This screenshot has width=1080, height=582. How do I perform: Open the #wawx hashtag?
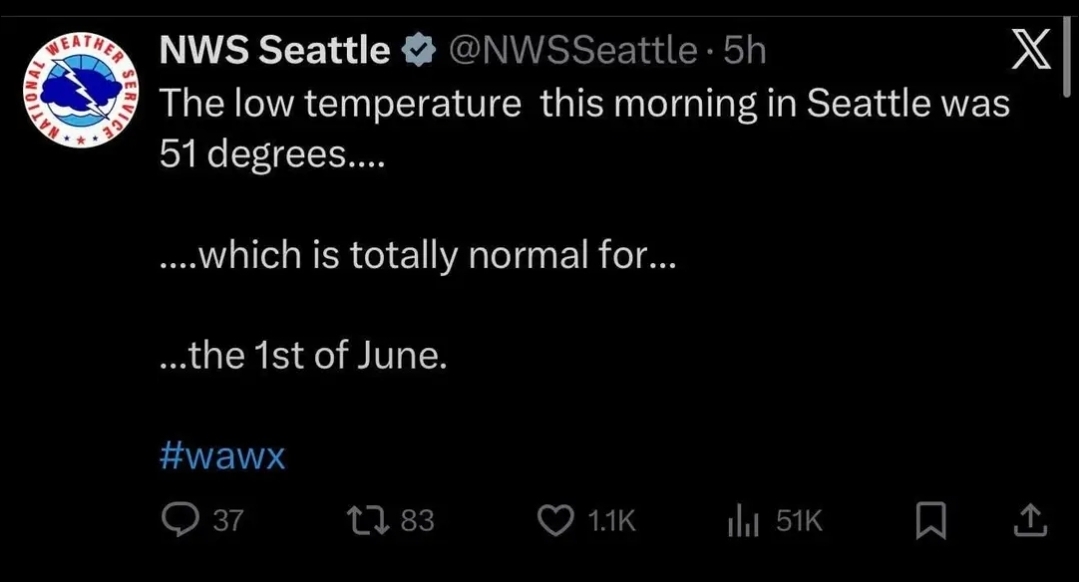[222, 458]
